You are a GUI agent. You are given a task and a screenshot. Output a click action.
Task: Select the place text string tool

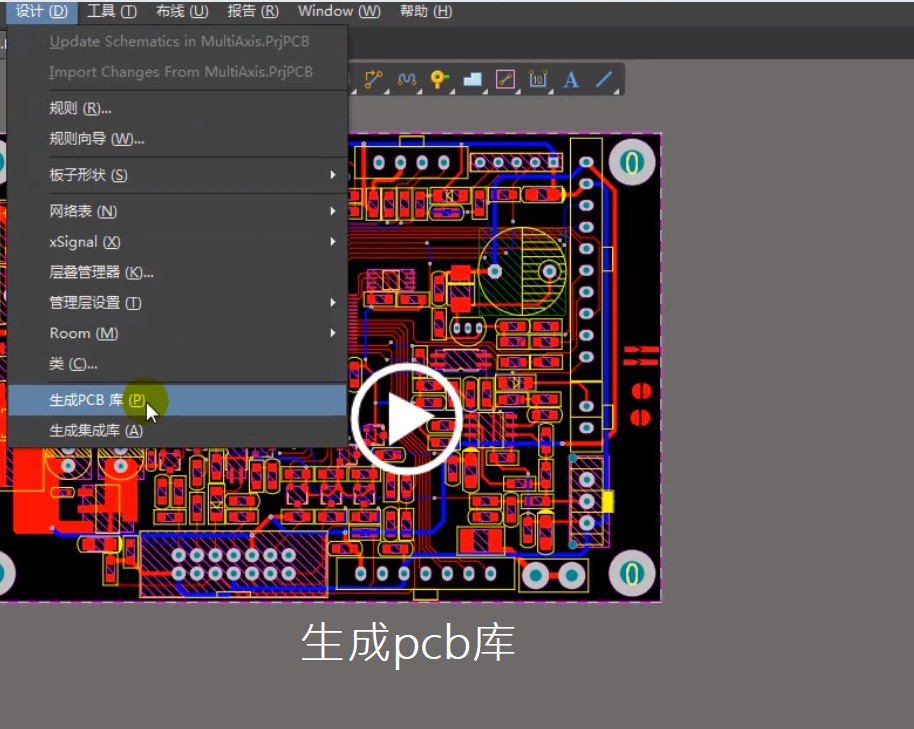[x=570, y=79]
